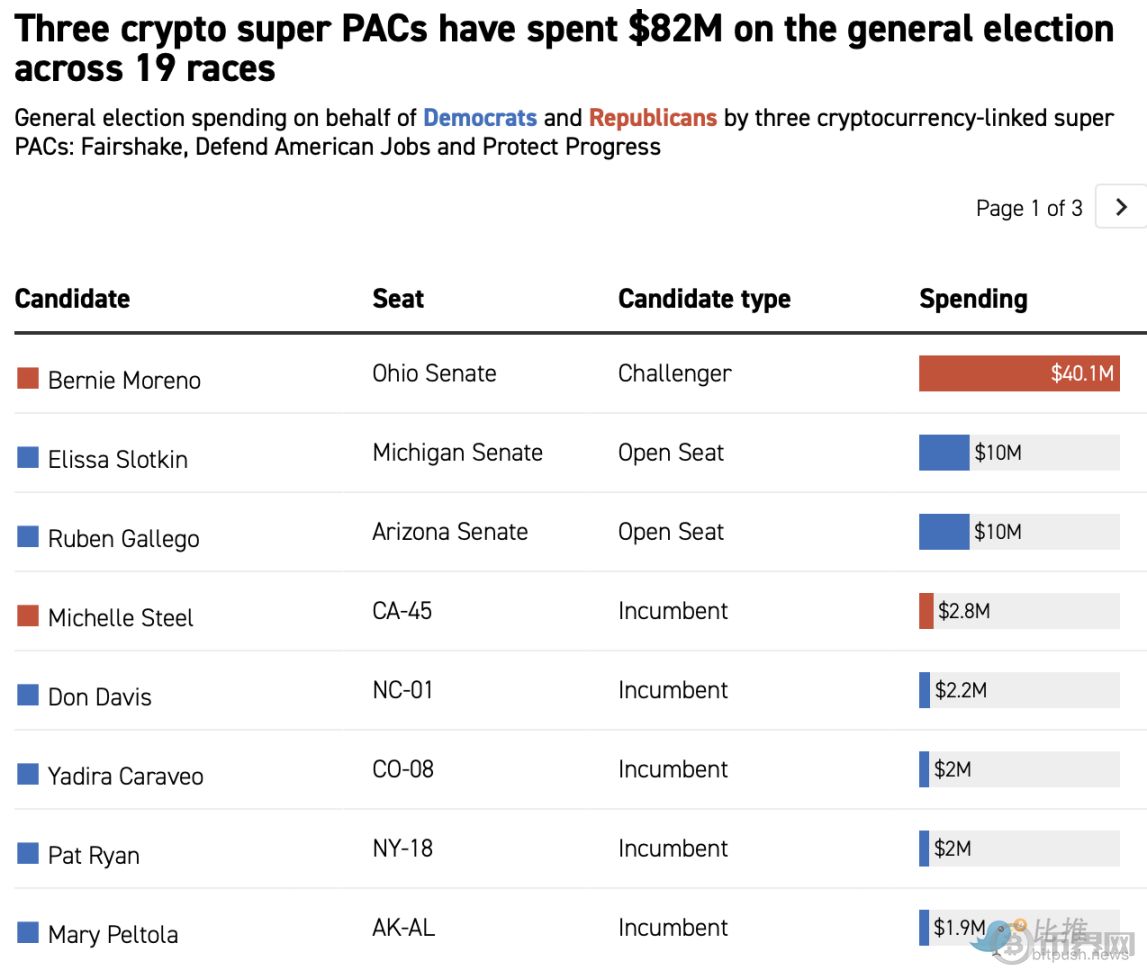Screen dimensions: 1147x979
Task: Click blue party square beside Elissa Slotkin
Action: pos(28,457)
